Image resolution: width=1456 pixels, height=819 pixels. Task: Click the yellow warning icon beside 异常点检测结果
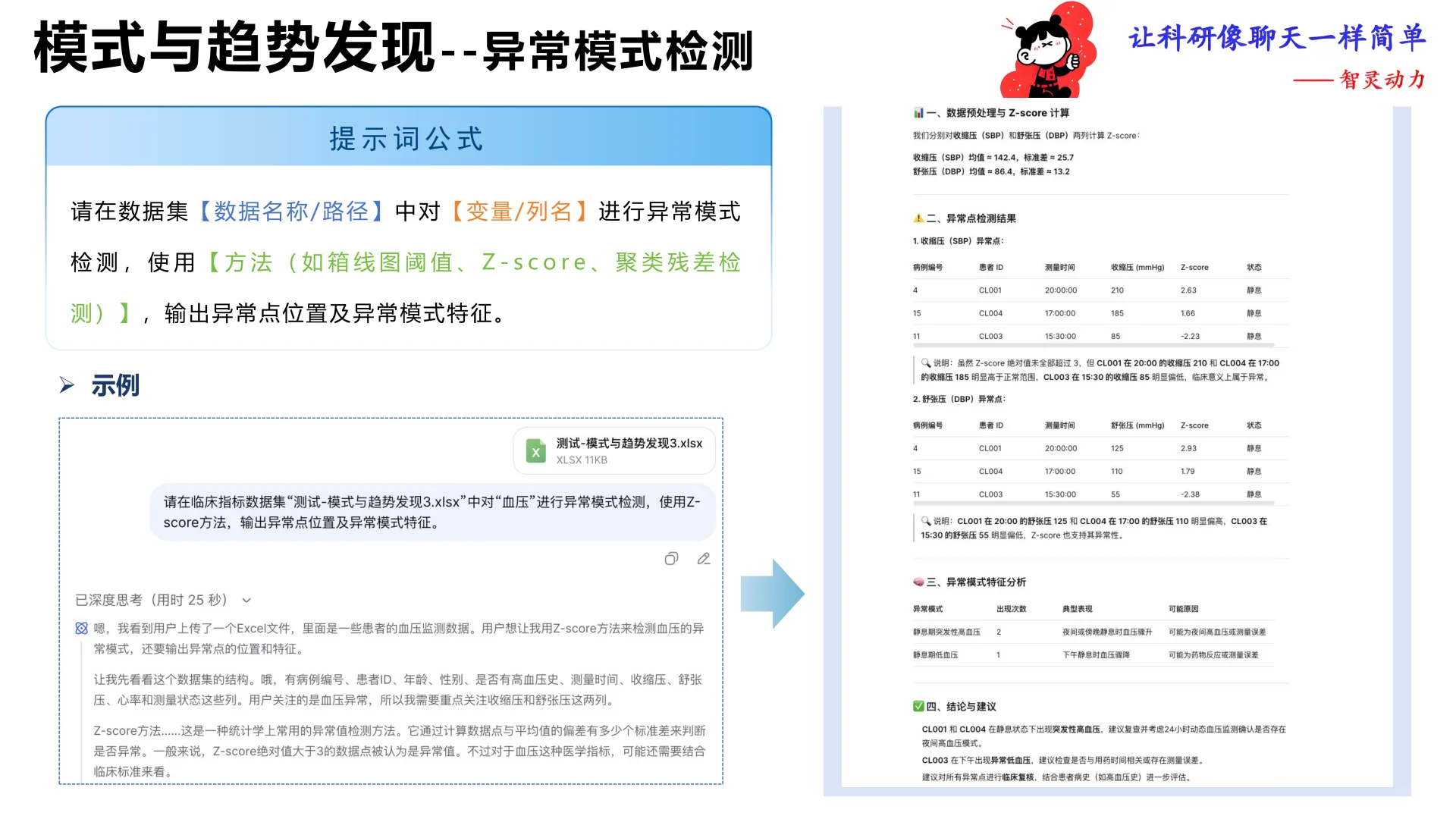click(x=918, y=218)
